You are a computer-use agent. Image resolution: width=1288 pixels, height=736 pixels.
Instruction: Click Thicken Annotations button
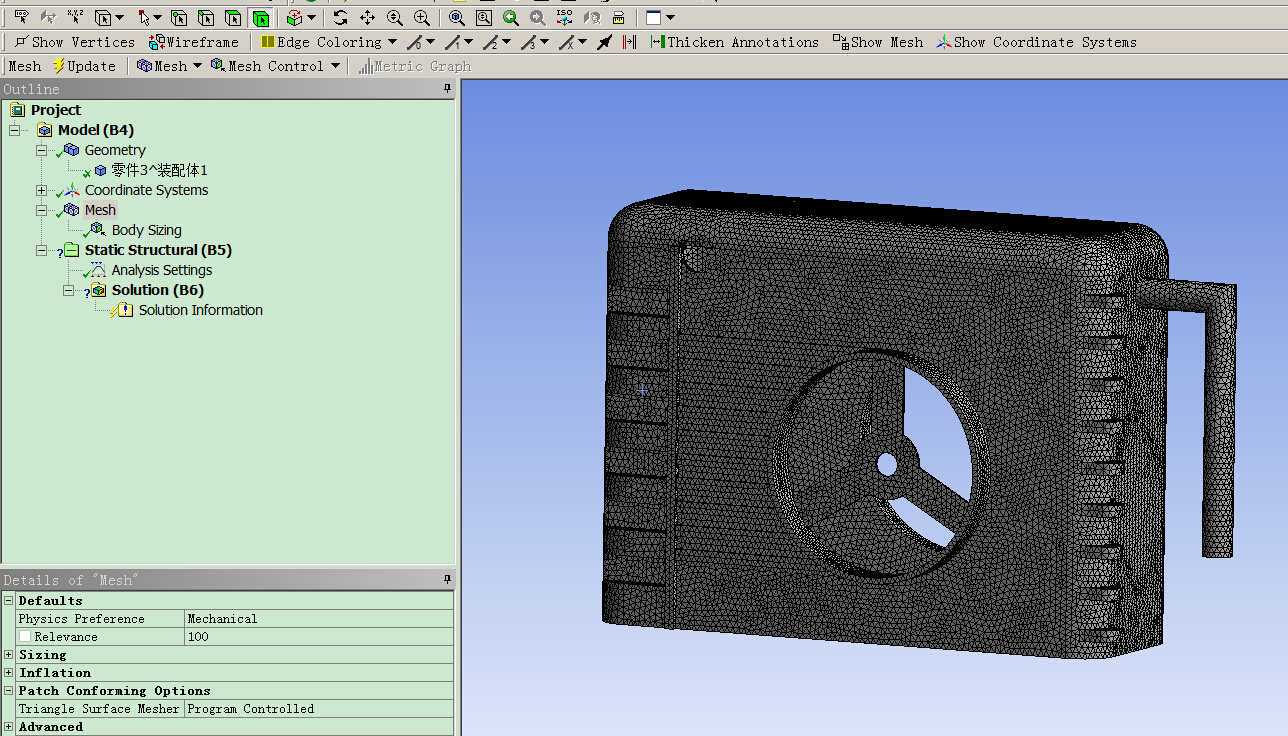click(x=734, y=42)
